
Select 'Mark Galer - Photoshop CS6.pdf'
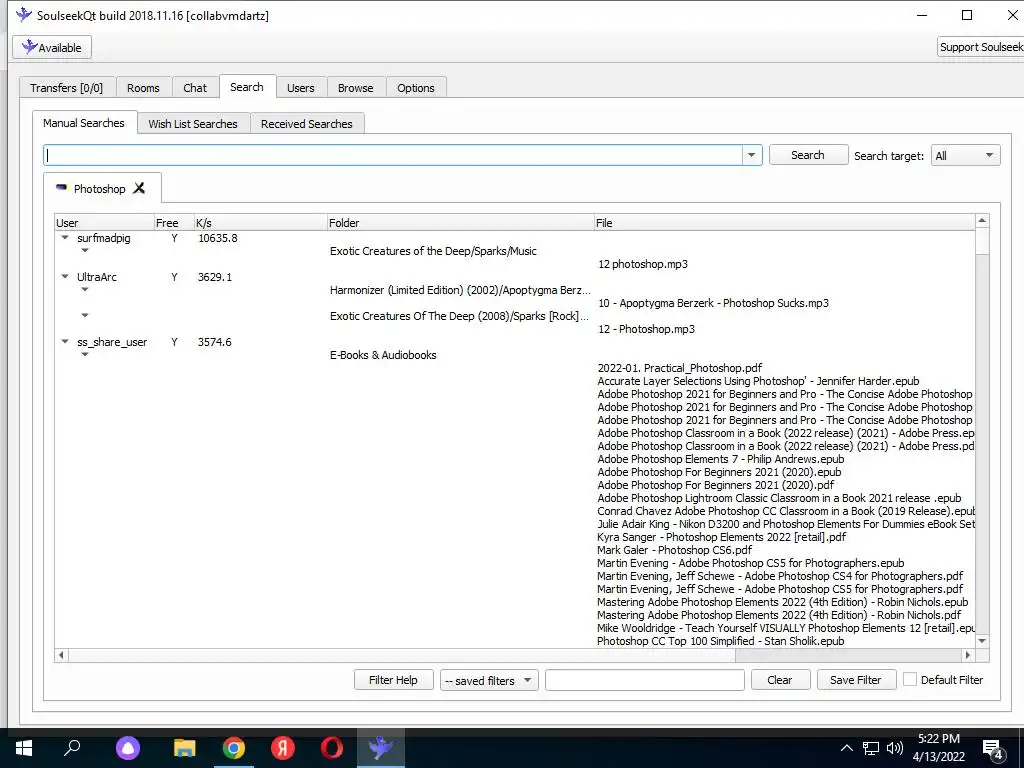tap(675, 550)
